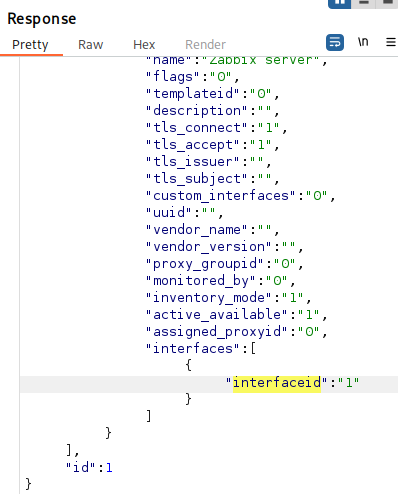Toggle the word wrap icon

[335, 42]
